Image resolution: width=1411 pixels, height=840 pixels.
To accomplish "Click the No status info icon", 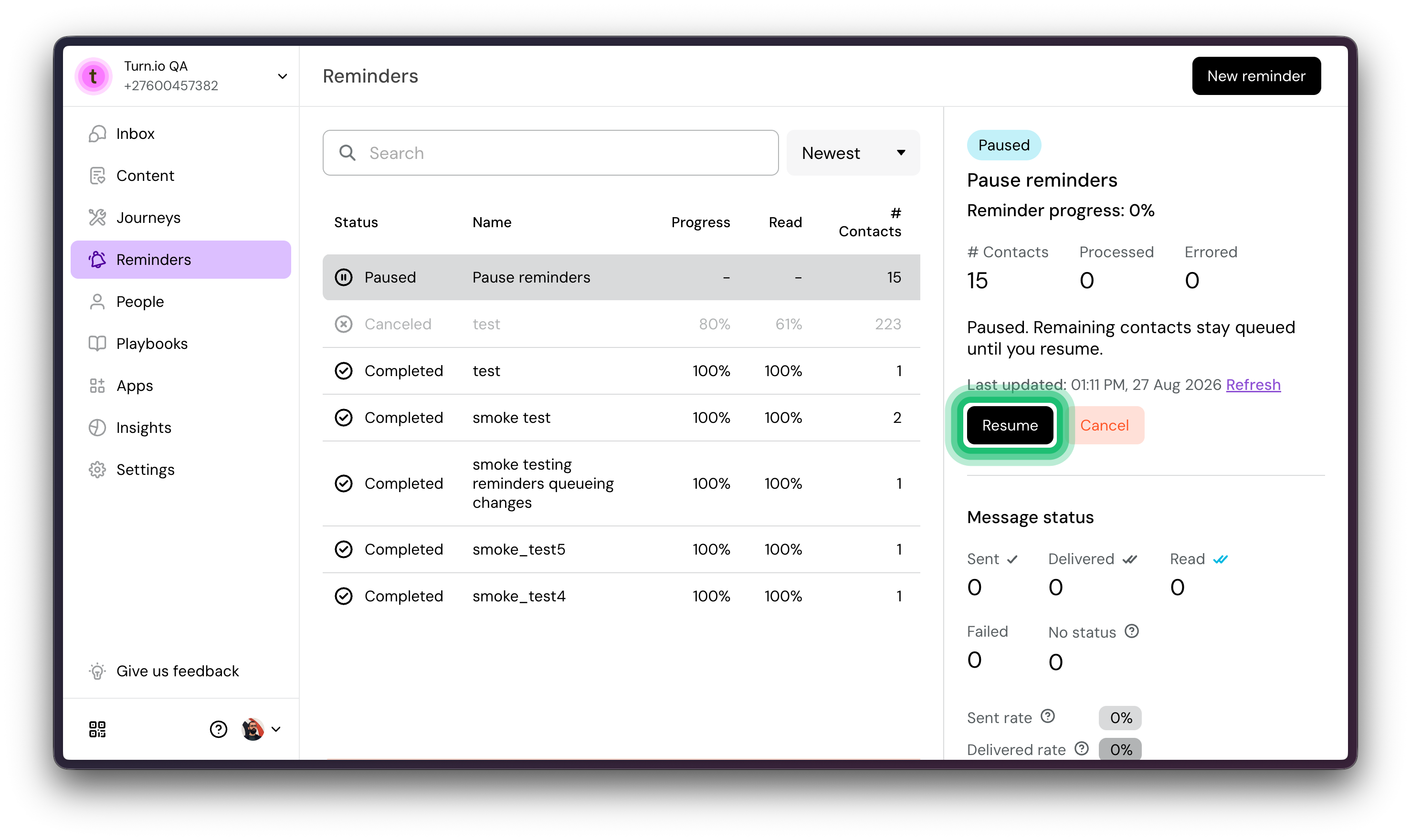I will (x=1131, y=631).
